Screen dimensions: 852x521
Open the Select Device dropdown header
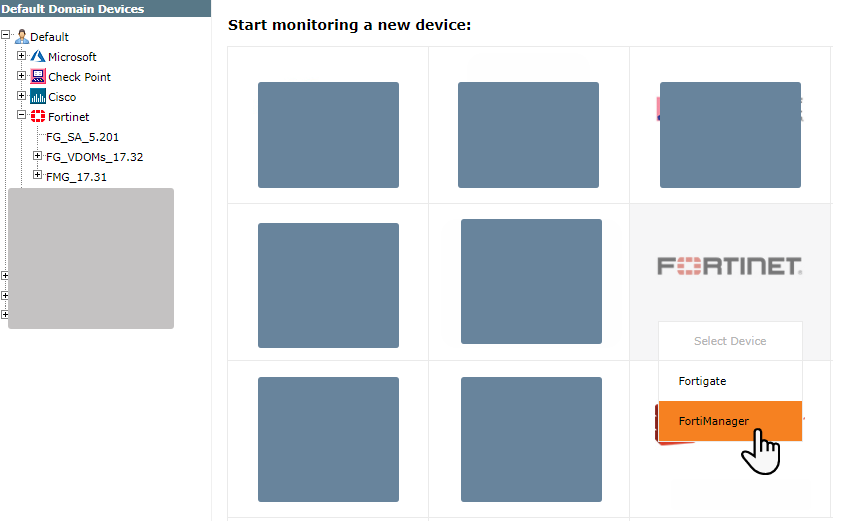(x=730, y=341)
